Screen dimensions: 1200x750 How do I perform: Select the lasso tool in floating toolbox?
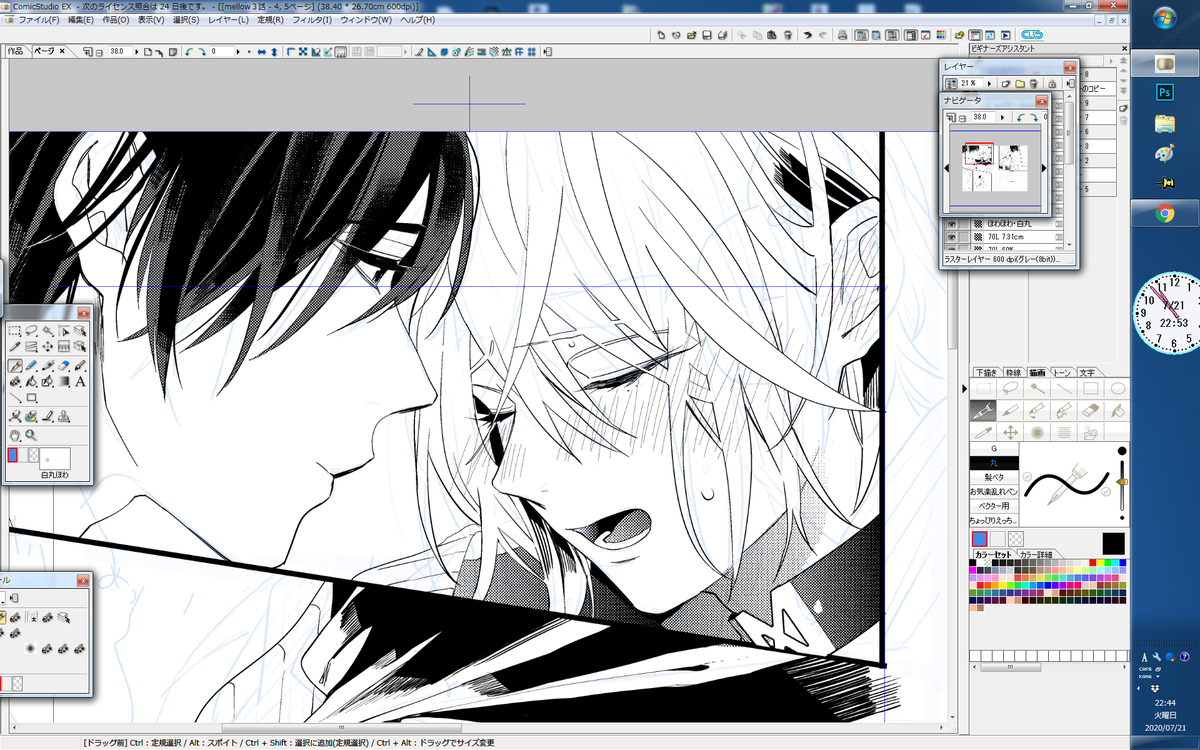coord(31,330)
